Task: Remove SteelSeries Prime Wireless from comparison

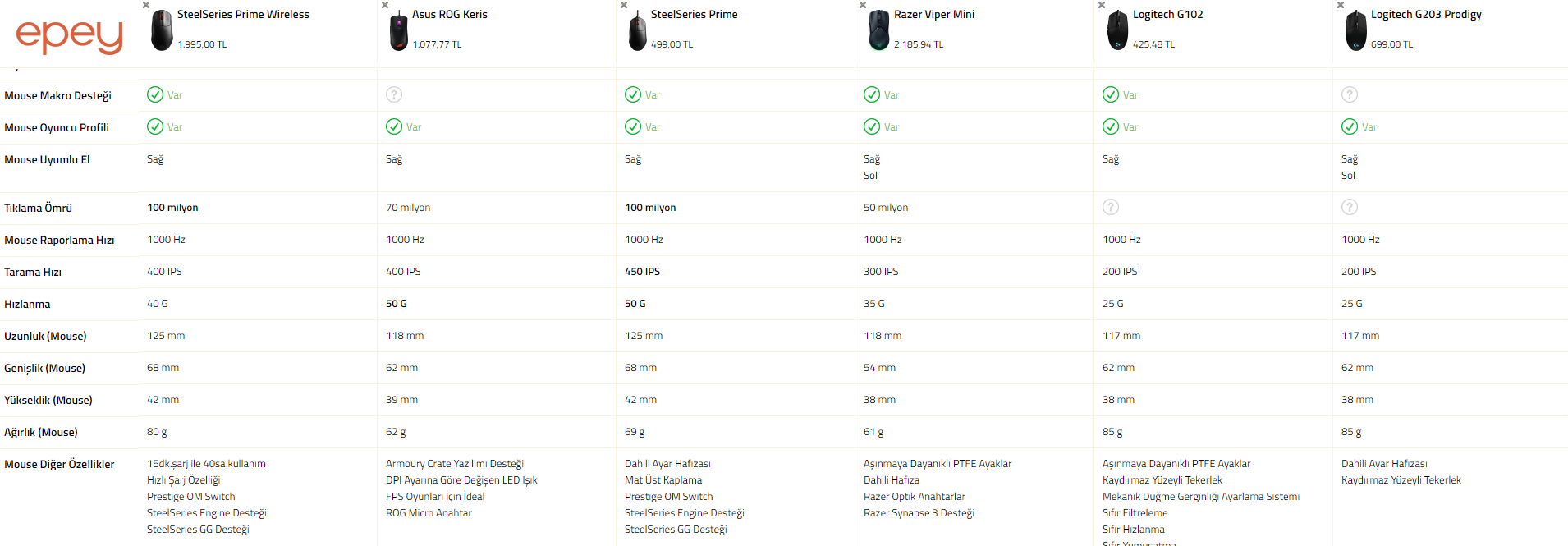Action: click(146, 5)
